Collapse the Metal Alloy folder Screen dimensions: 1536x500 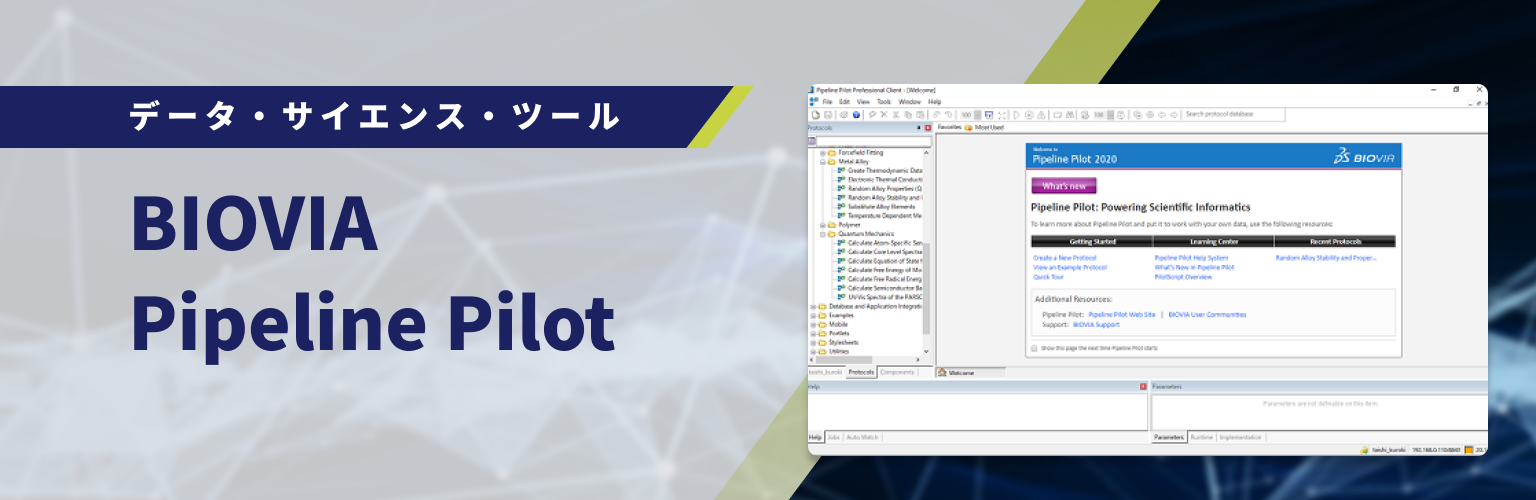[x=822, y=161]
